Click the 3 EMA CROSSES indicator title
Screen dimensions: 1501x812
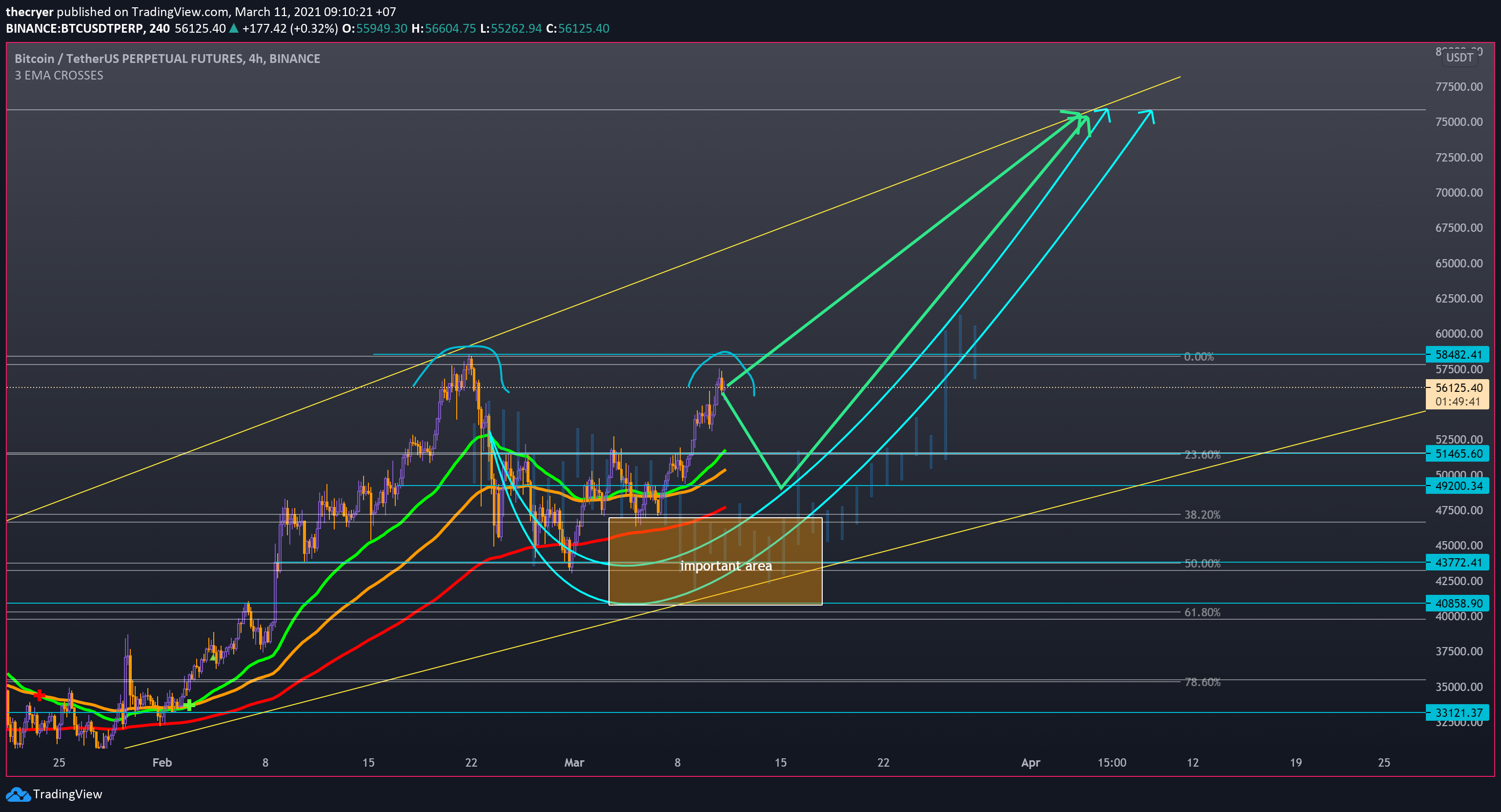pos(59,75)
